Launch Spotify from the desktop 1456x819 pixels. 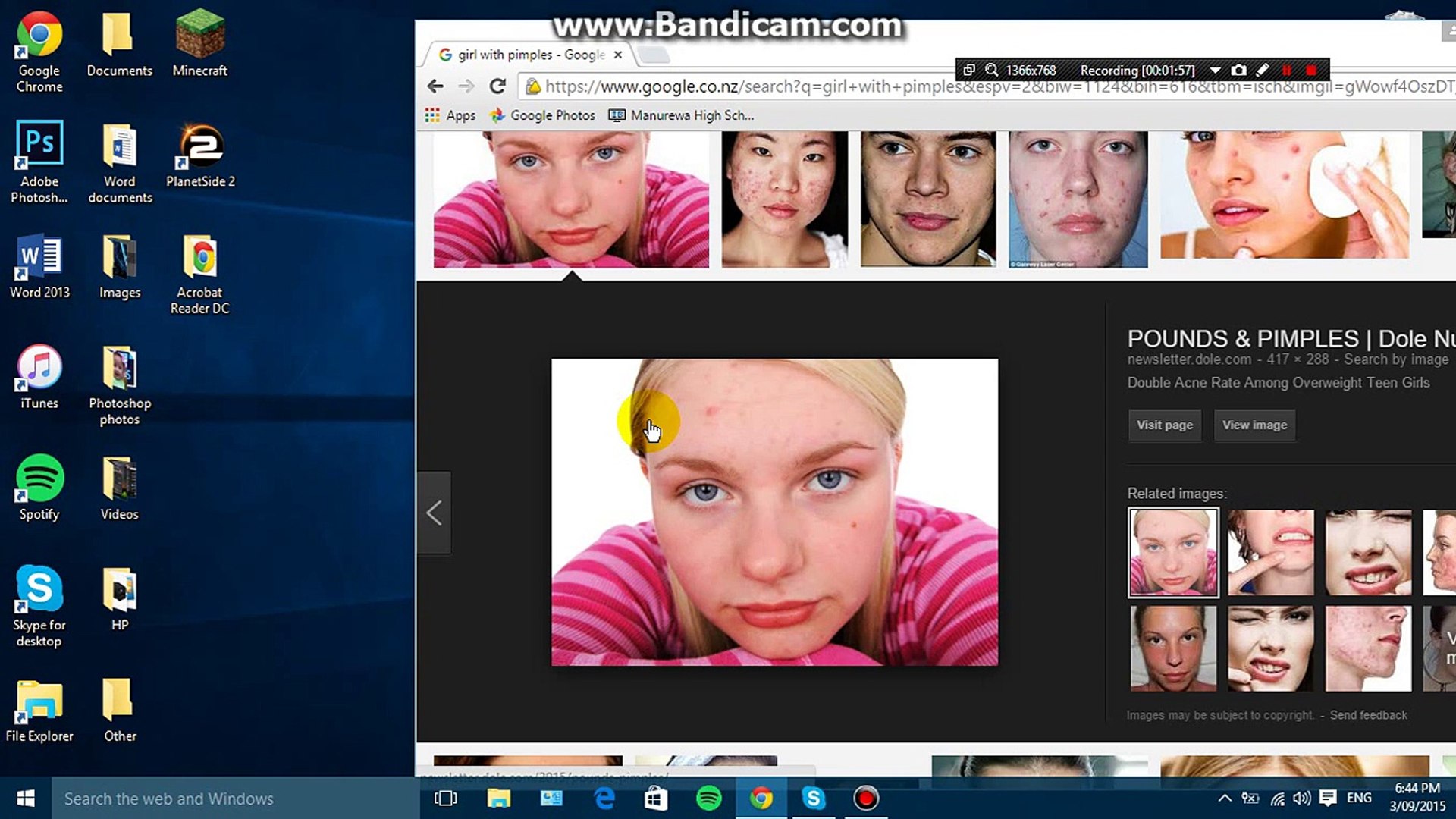coord(39,488)
